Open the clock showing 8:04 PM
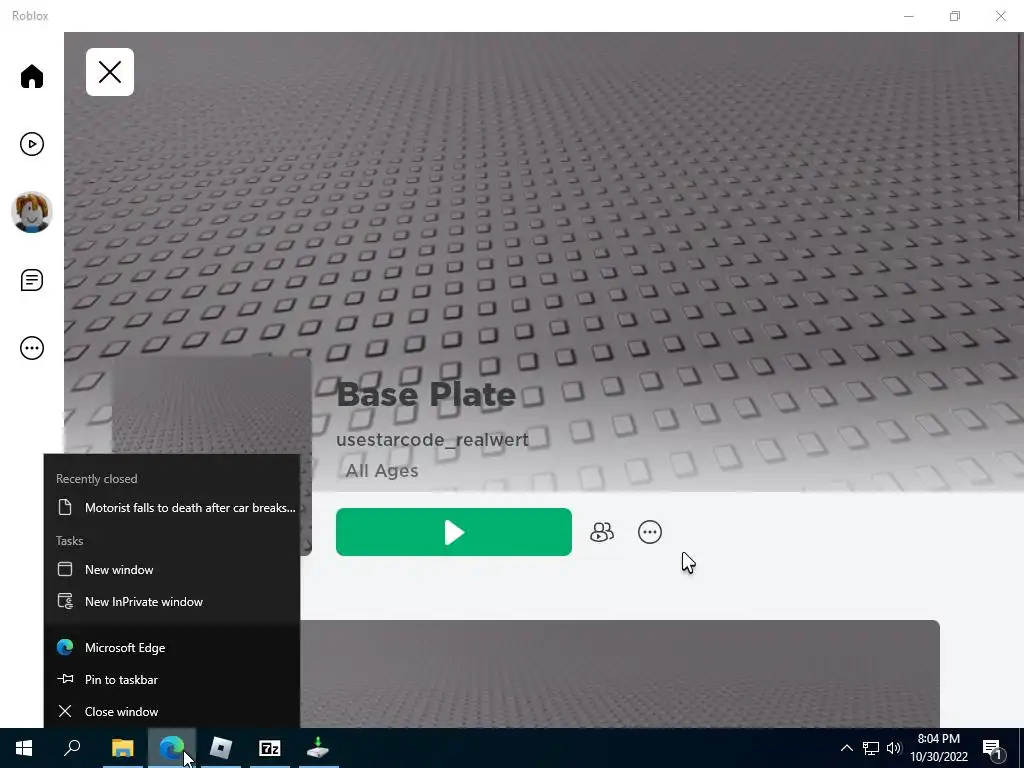 [938, 748]
